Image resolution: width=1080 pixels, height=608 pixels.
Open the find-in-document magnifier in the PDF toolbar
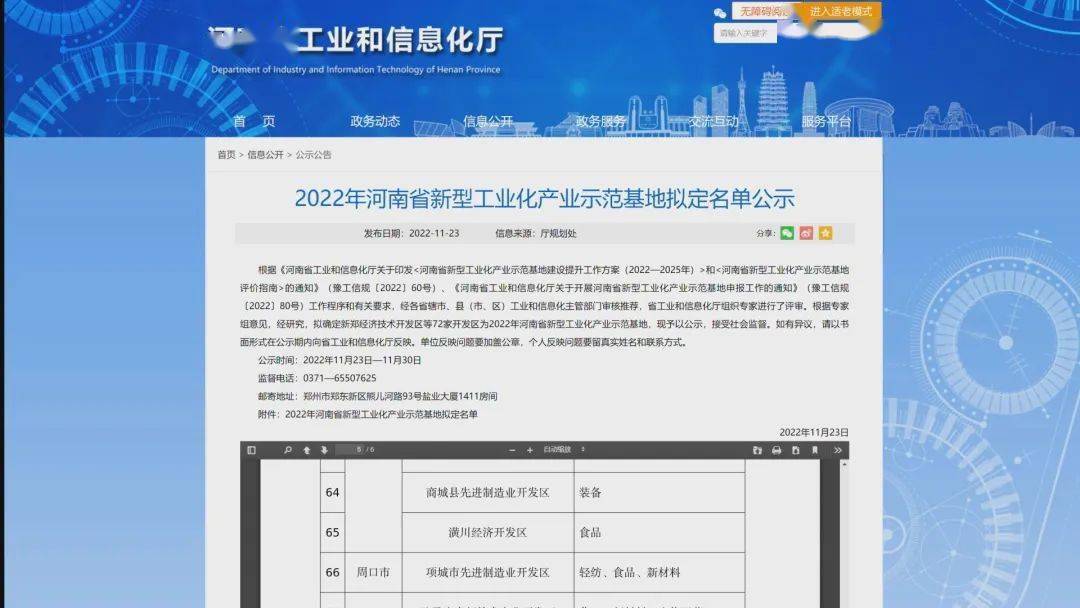click(x=288, y=450)
